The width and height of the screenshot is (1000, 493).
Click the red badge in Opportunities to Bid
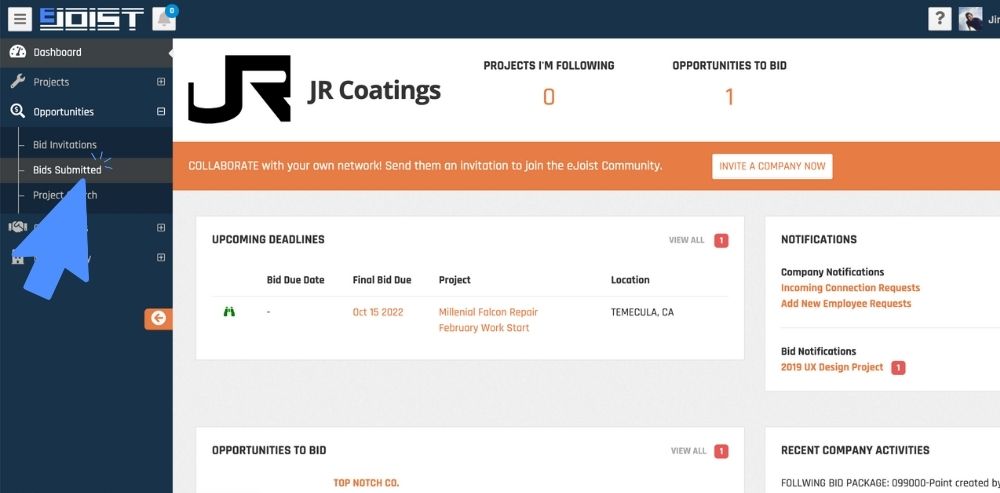tap(721, 451)
